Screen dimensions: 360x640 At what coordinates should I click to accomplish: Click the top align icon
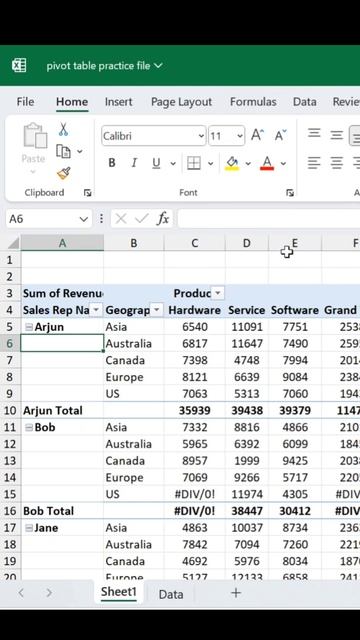tap(314, 133)
